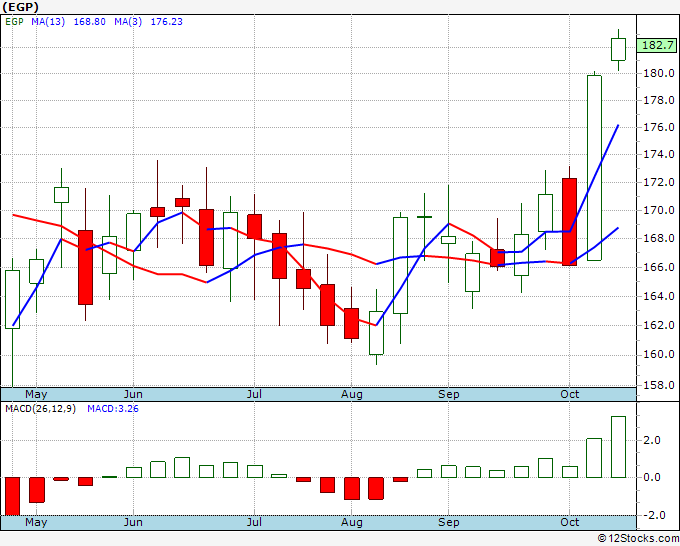Click the first red MACD bar in May
This screenshot has height=546, width=680.
click(x=12, y=496)
